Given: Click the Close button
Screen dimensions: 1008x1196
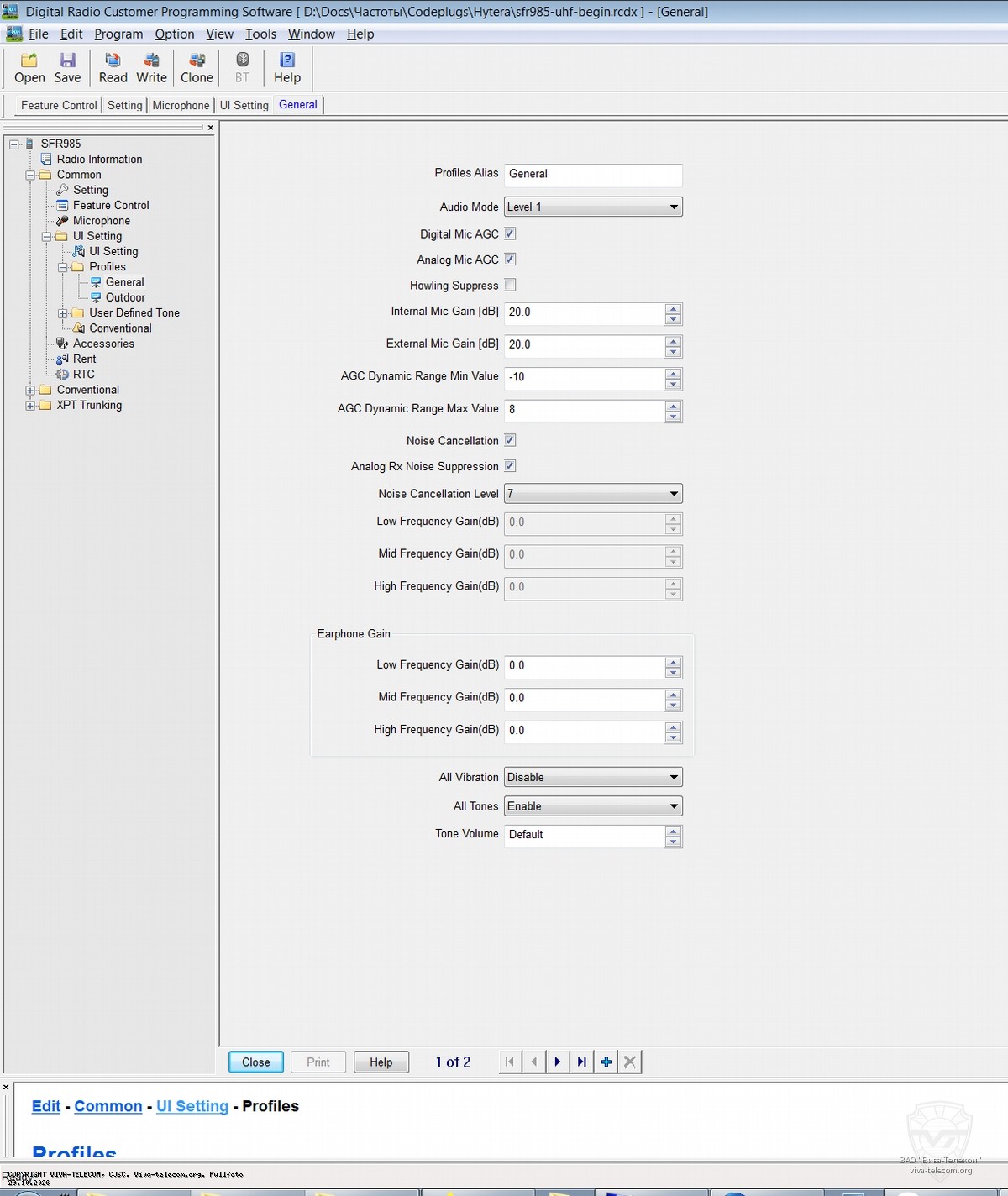Looking at the screenshot, I should pos(256,1062).
